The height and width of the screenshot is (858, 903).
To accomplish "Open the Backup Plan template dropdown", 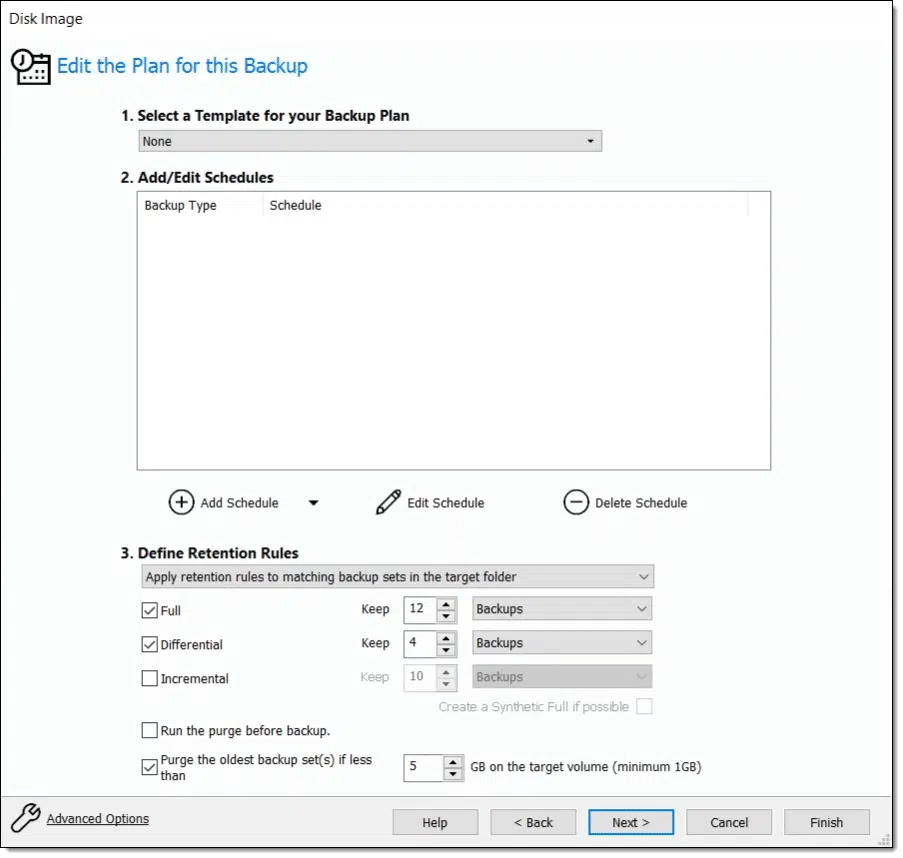I will pyautogui.click(x=370, y=141).
